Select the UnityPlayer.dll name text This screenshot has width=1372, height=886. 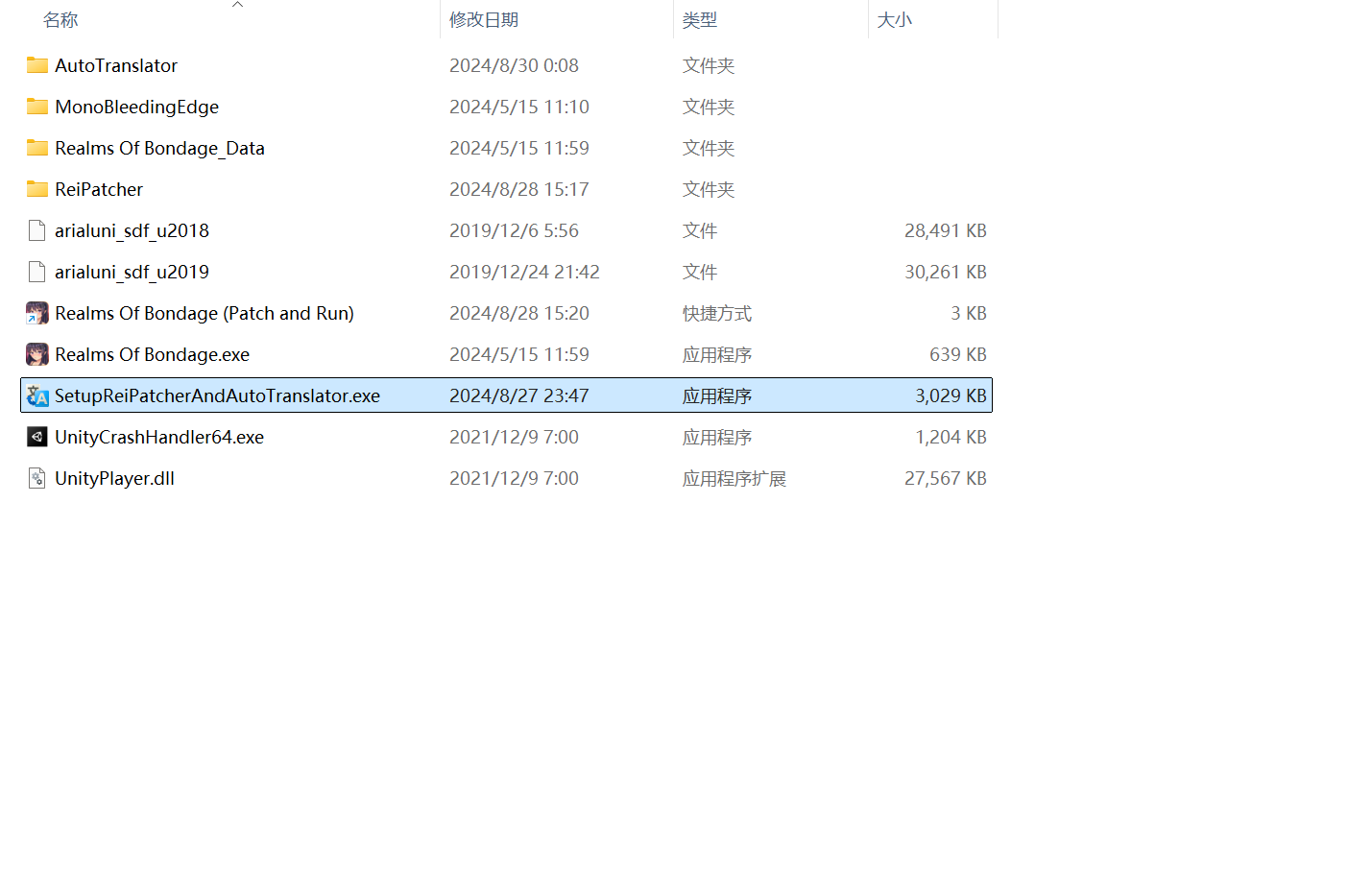pos(115,478)
